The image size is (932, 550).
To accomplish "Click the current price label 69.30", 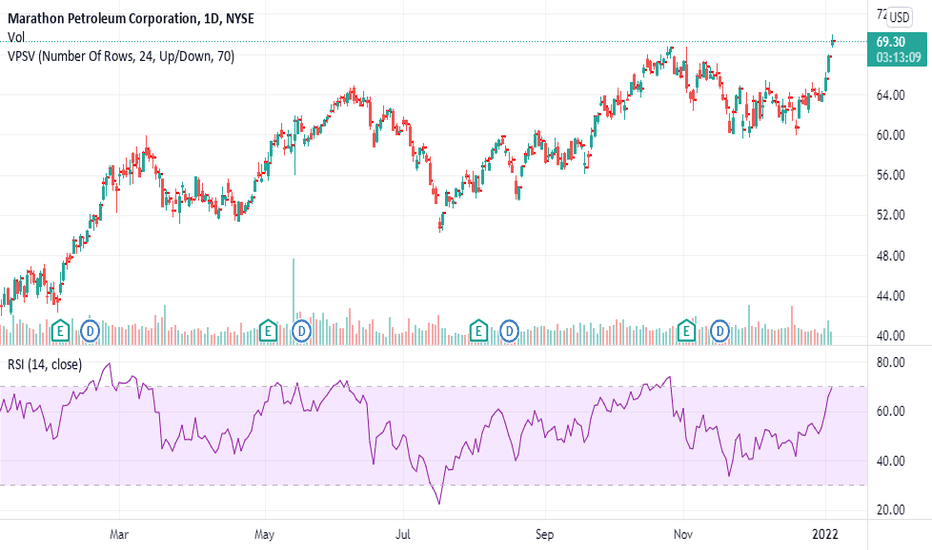I will click(890, 42).
